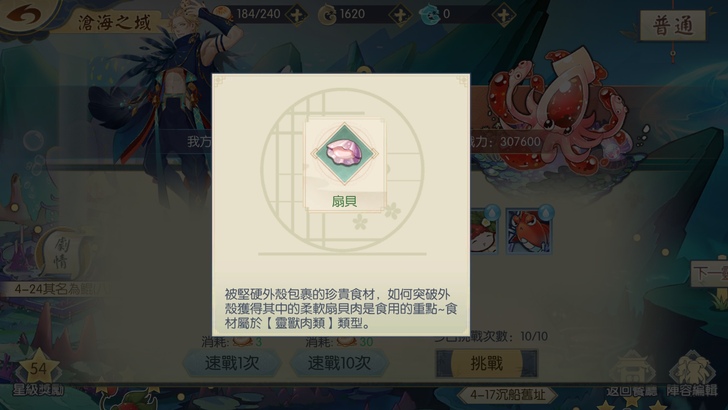
Task: Start the stage with 挑戰 button
Action: tap(487, 363)
